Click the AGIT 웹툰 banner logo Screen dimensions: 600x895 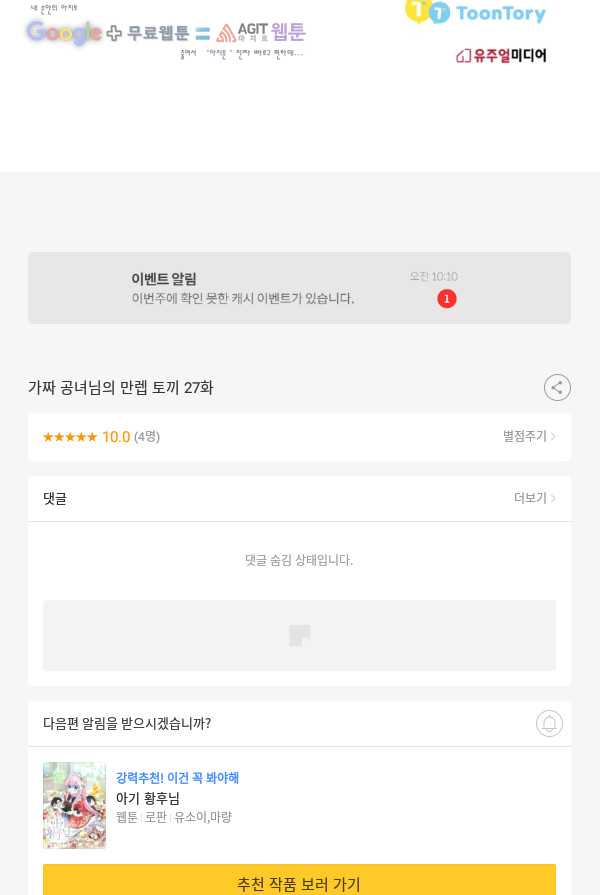click(x=261, y=33)
